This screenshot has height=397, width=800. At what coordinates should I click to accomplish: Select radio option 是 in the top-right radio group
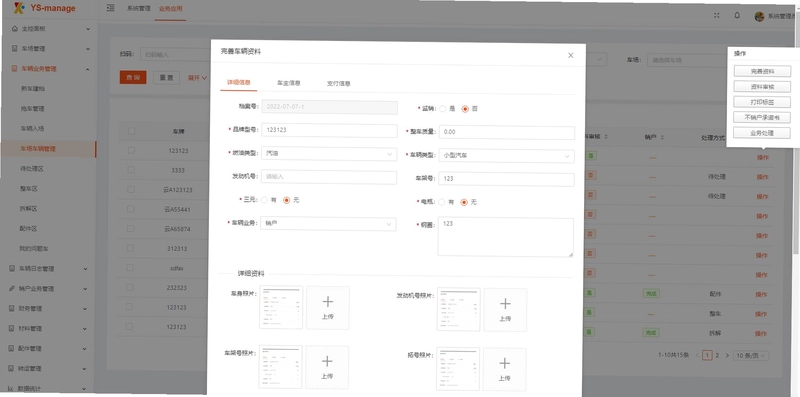442,109
